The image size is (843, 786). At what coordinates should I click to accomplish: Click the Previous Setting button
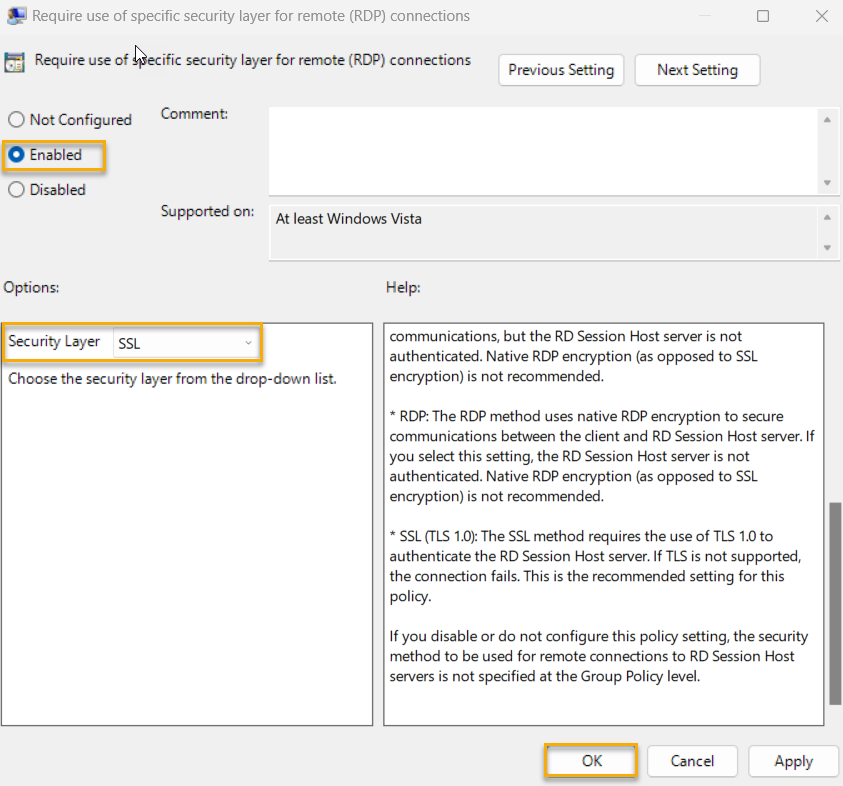click(560, 70)
